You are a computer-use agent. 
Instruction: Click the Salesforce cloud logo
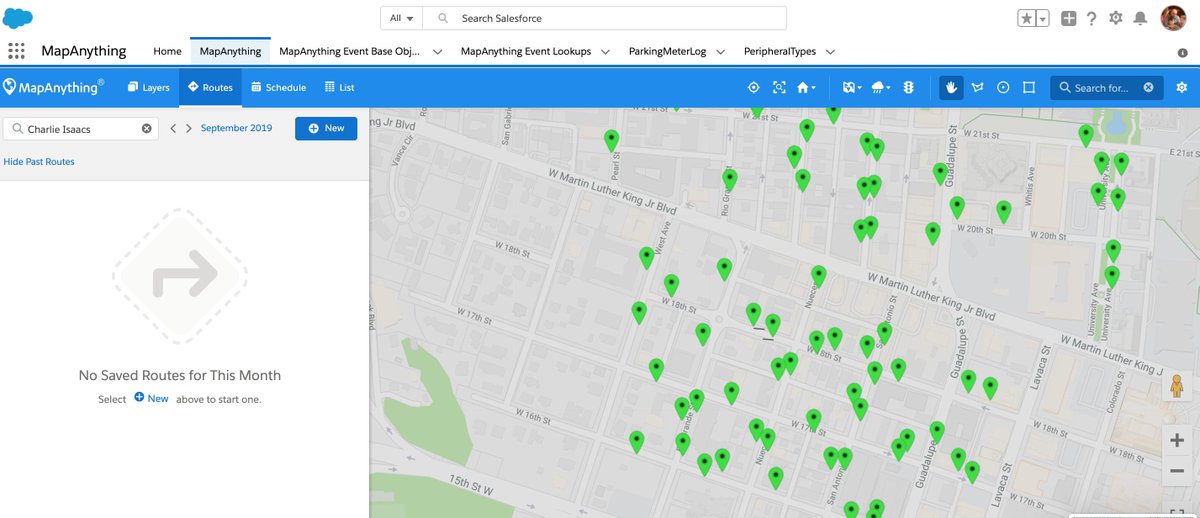18,18
